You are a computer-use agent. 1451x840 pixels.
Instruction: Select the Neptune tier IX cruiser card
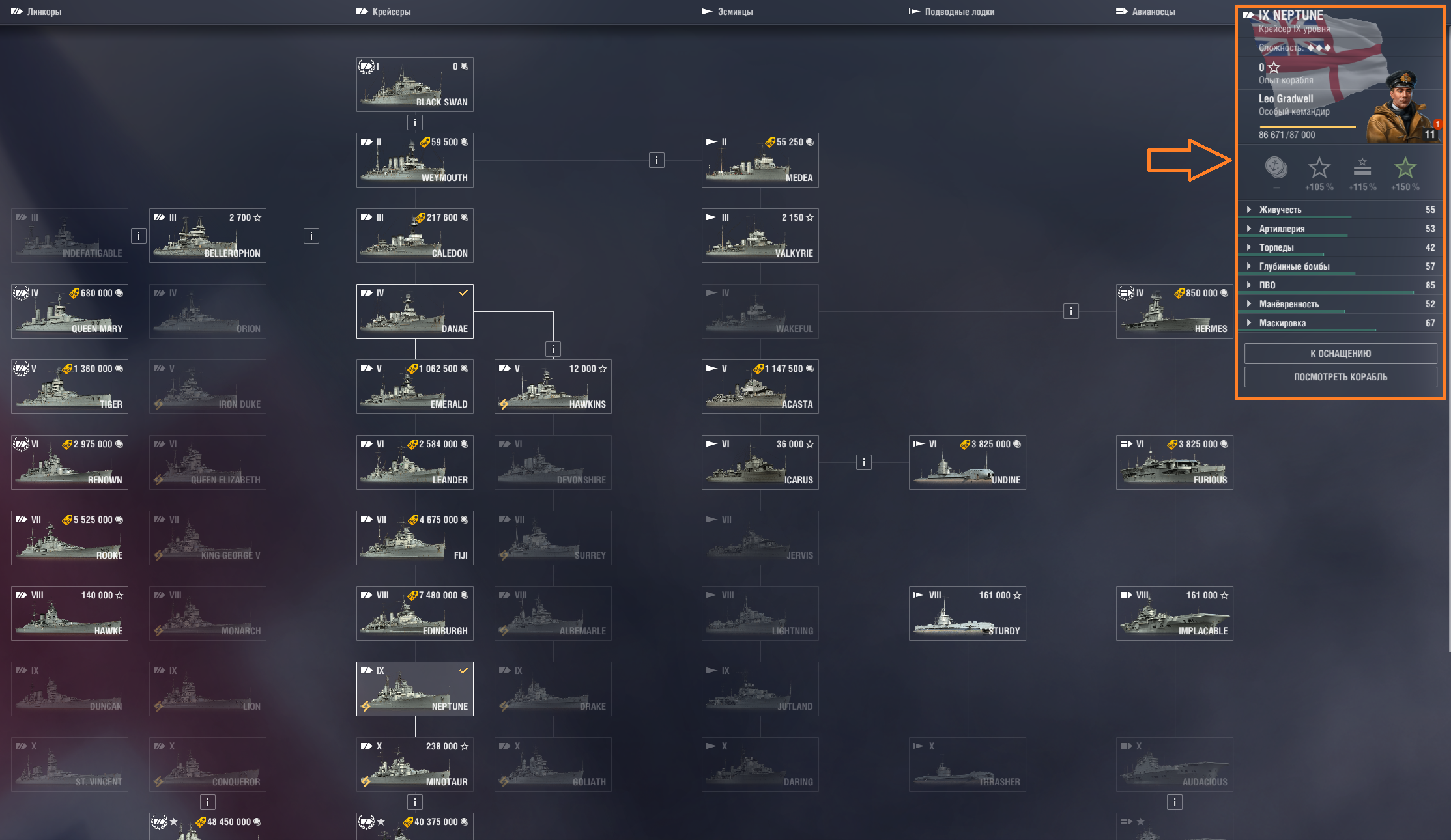415,689
